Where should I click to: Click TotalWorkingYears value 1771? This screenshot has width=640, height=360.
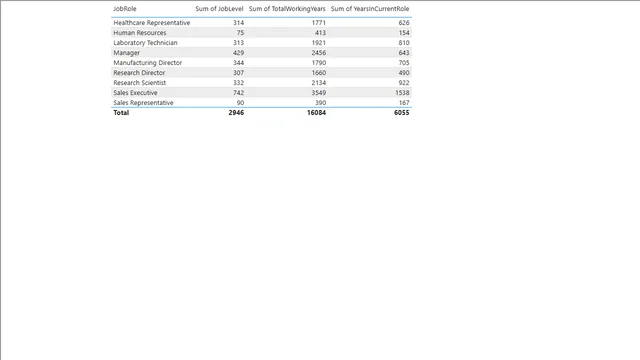pyautogui.click(x=319, y=23)
